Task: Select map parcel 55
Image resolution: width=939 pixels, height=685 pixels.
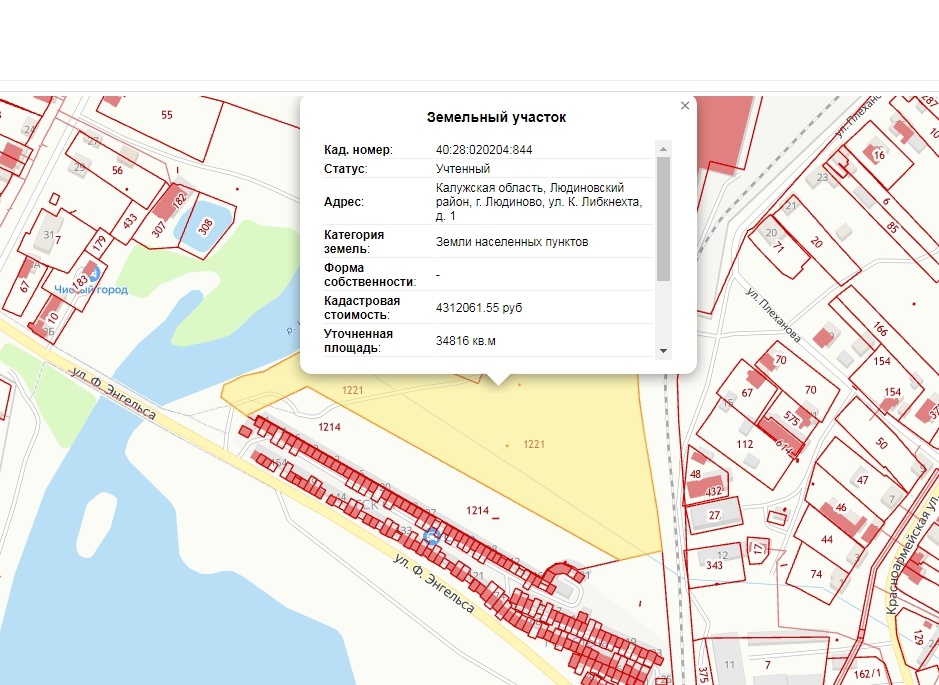Action: click(167, 115)
